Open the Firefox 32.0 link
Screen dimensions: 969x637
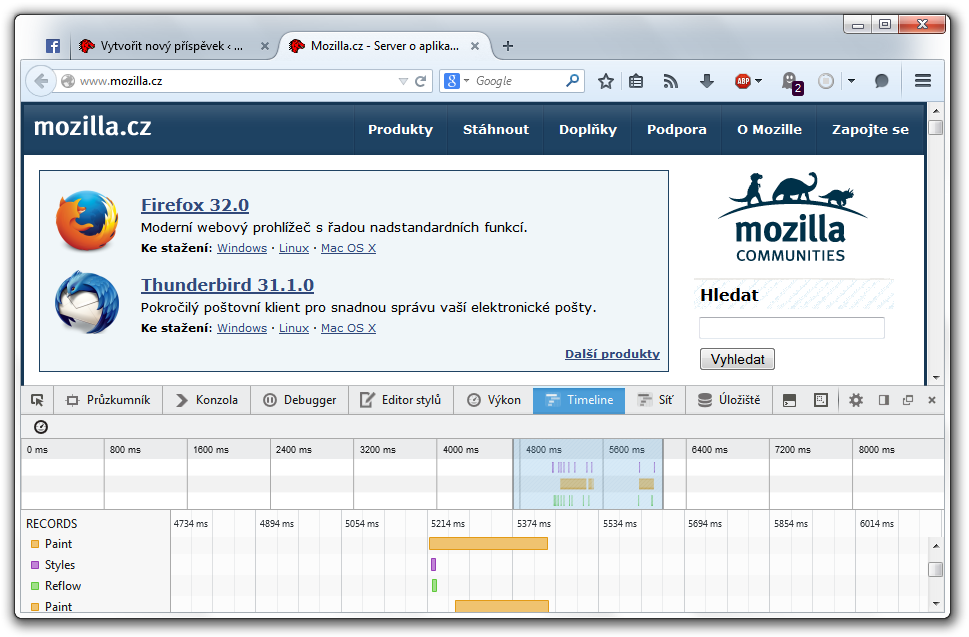pyautogui.click(x=195, y=205)
